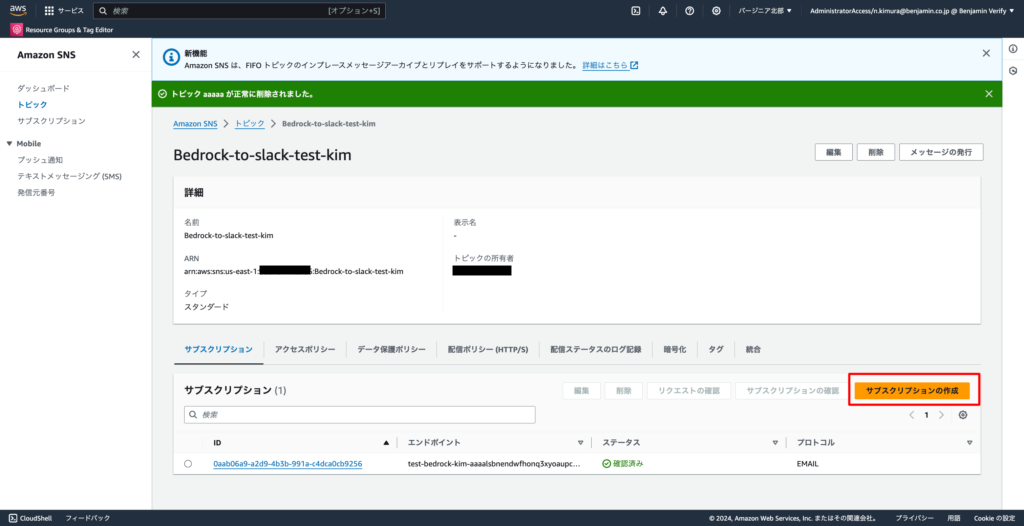Sort by ステータス column arrow

pos(775,443)
